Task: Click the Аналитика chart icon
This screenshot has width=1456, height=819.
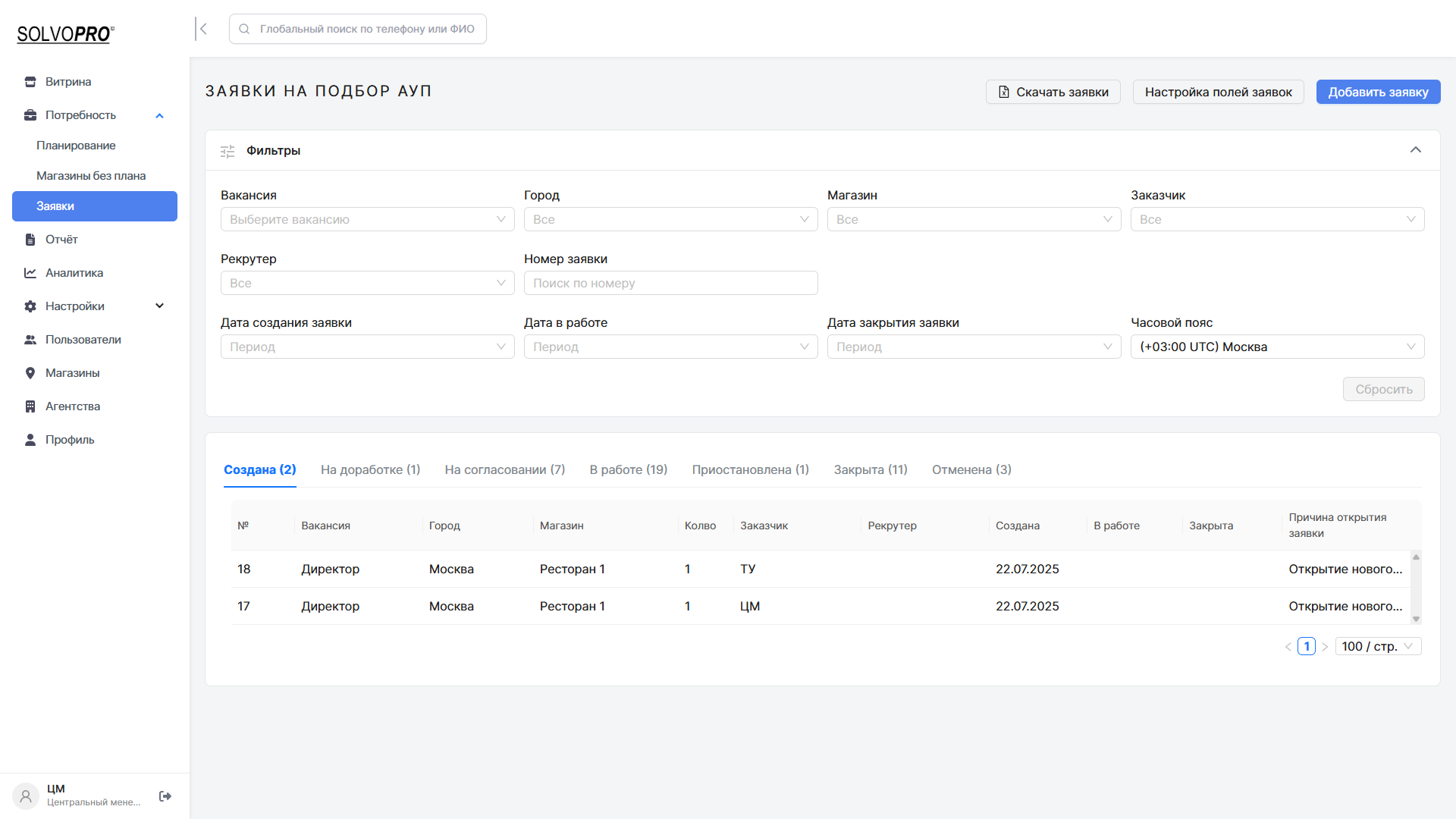Action: tap(30, 273)
